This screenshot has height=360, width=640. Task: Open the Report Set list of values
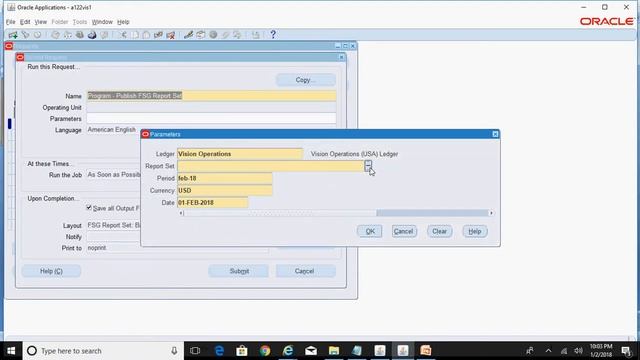(368, 165)
